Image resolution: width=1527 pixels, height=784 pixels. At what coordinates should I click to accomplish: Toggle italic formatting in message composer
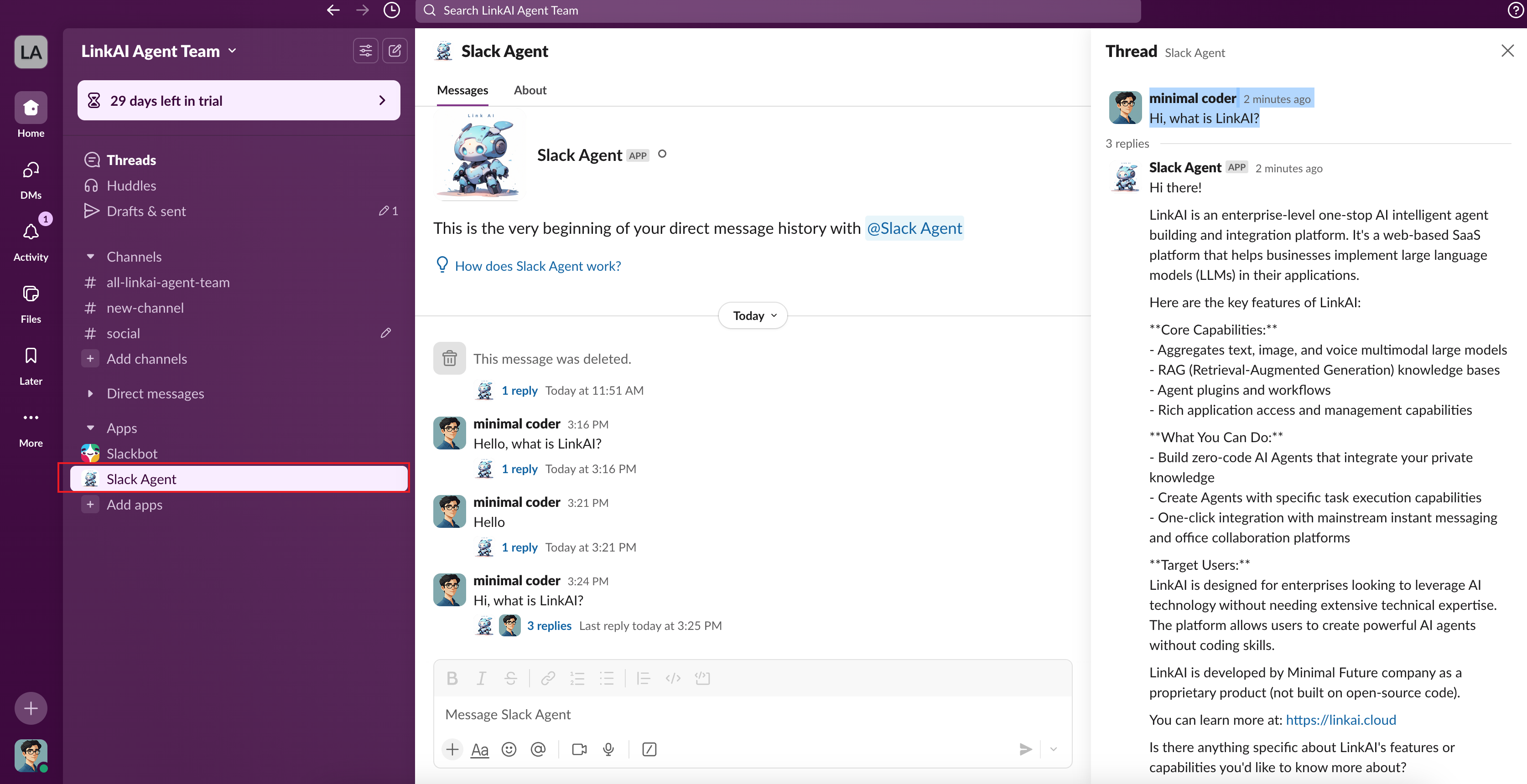481,678
